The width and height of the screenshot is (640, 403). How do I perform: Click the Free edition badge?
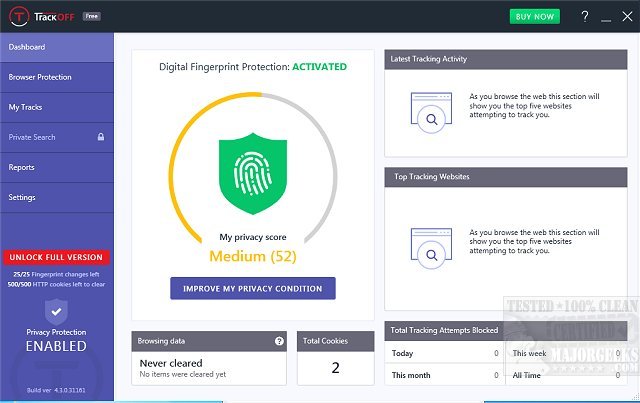click(92, 16)
